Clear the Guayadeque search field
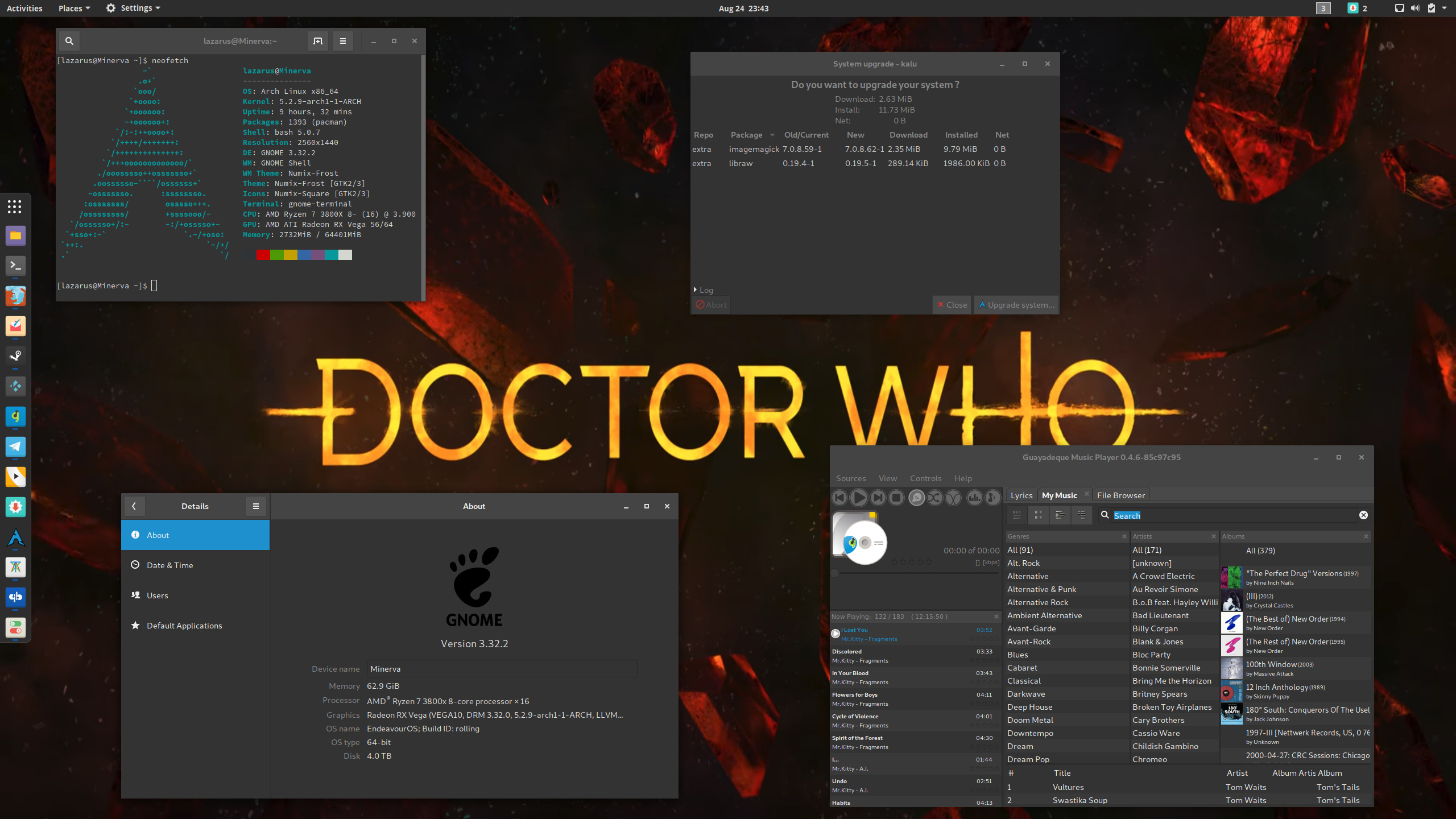The height and width of the screenshot is (819, 1456). click(1363, 515)
